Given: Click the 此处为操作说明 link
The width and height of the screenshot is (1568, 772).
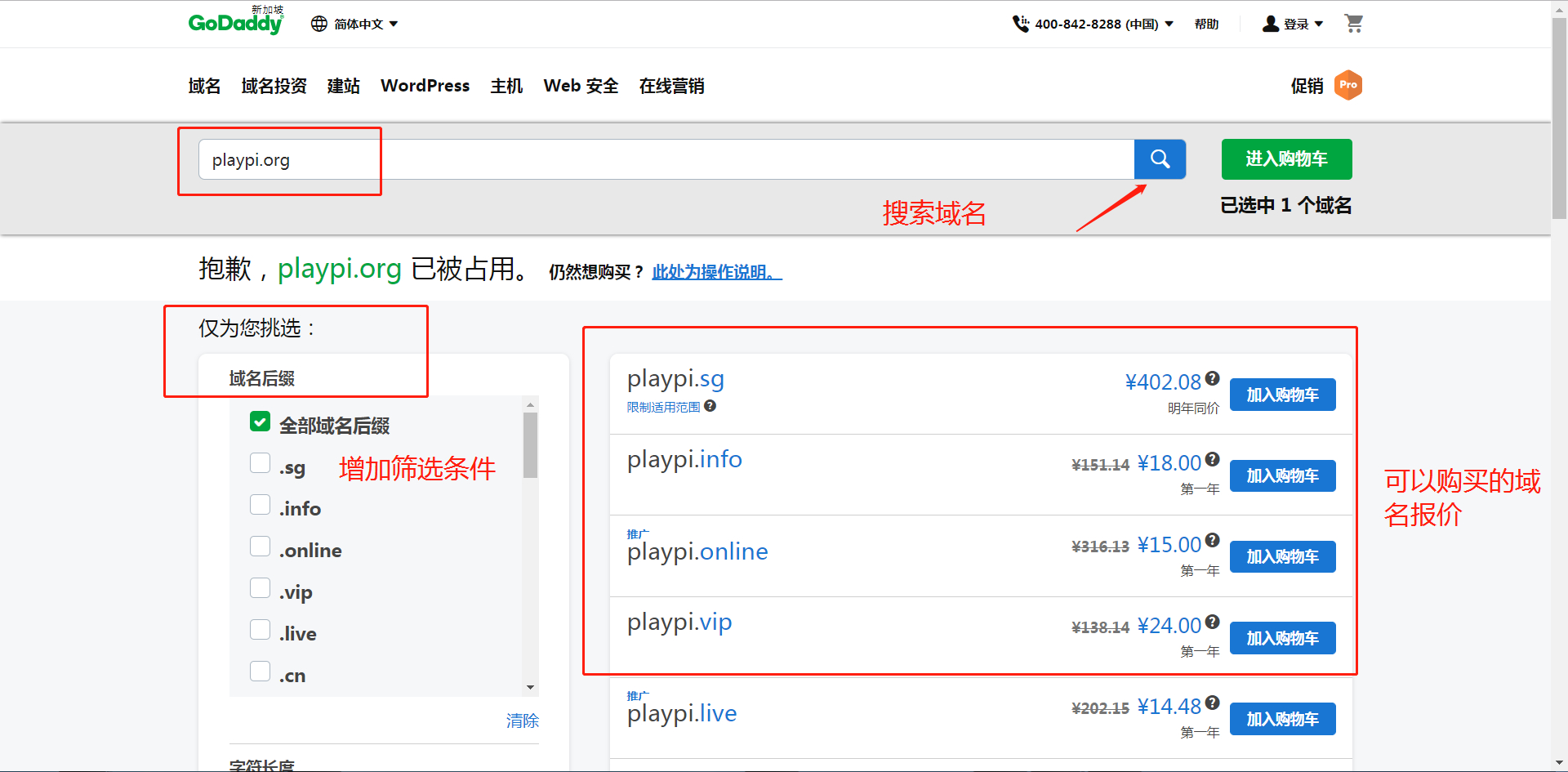Looking at the screenshot, I should (x=717, y=272).
